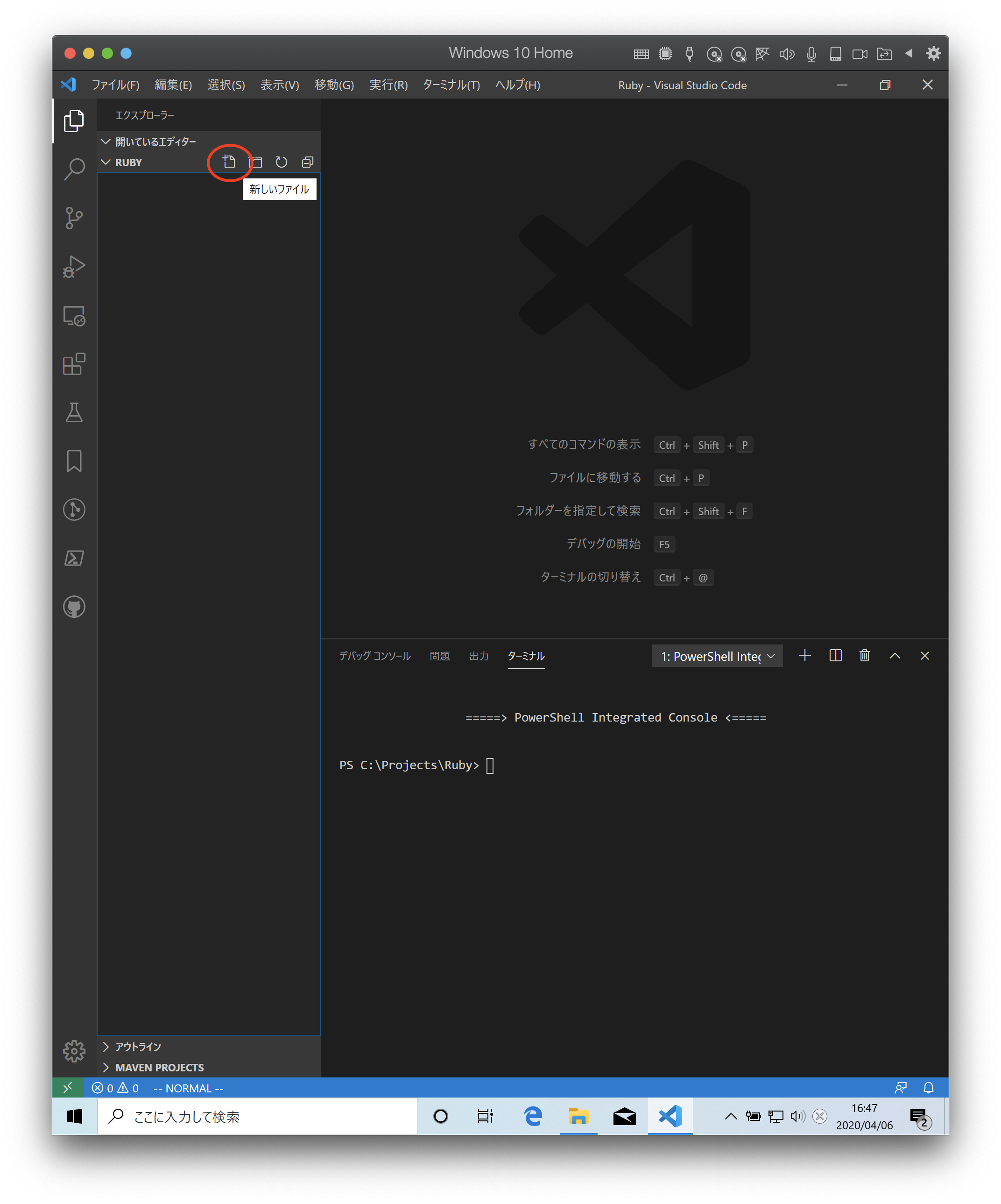Image resolution: width=1001 pixels, height=1204 pixels.
Task: Click the Collapse Folders icon in Explorer
Action: pos(308,162)
